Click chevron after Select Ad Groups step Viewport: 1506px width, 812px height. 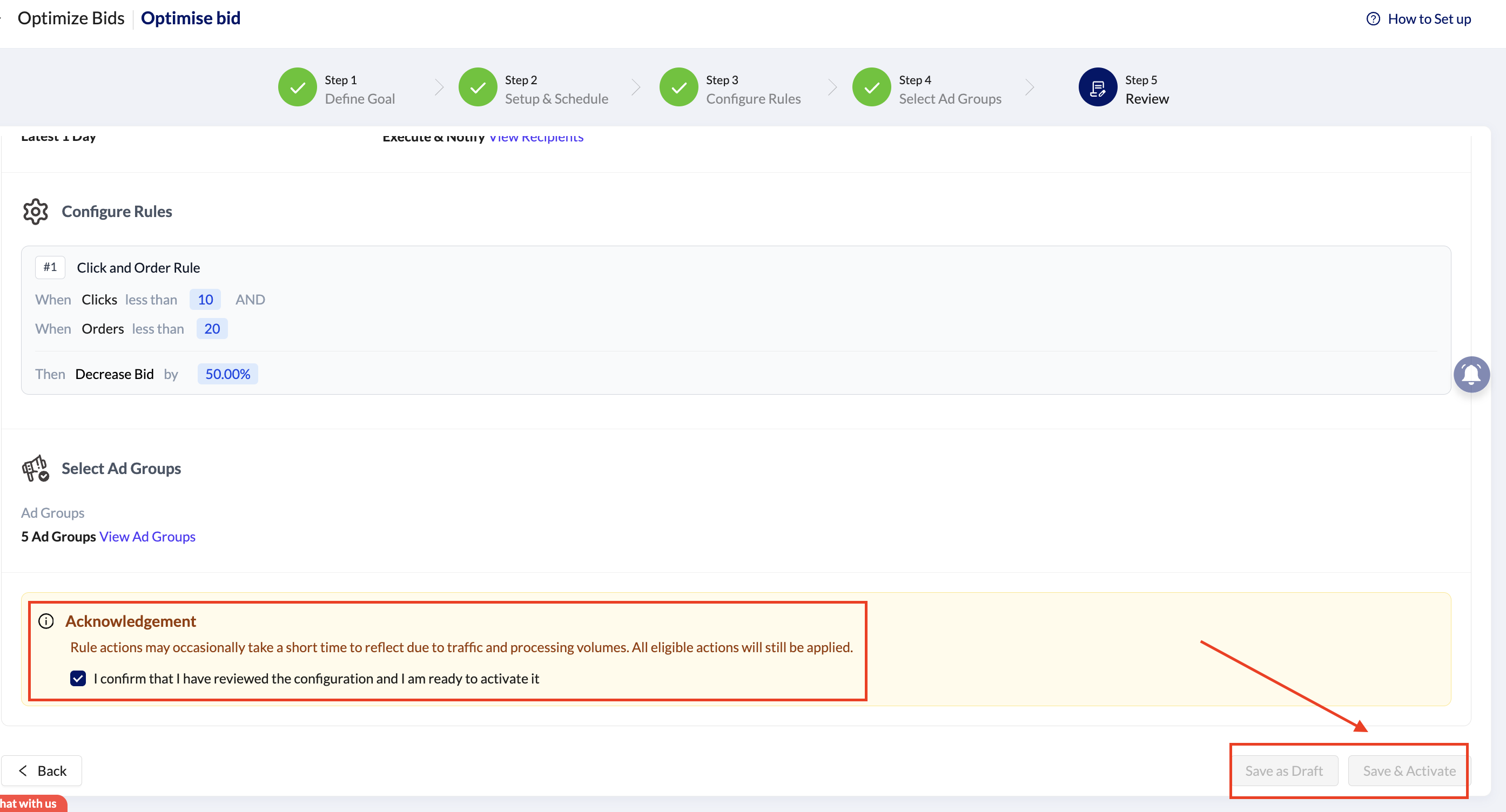pyautogui.click(x=1030, y=87)
